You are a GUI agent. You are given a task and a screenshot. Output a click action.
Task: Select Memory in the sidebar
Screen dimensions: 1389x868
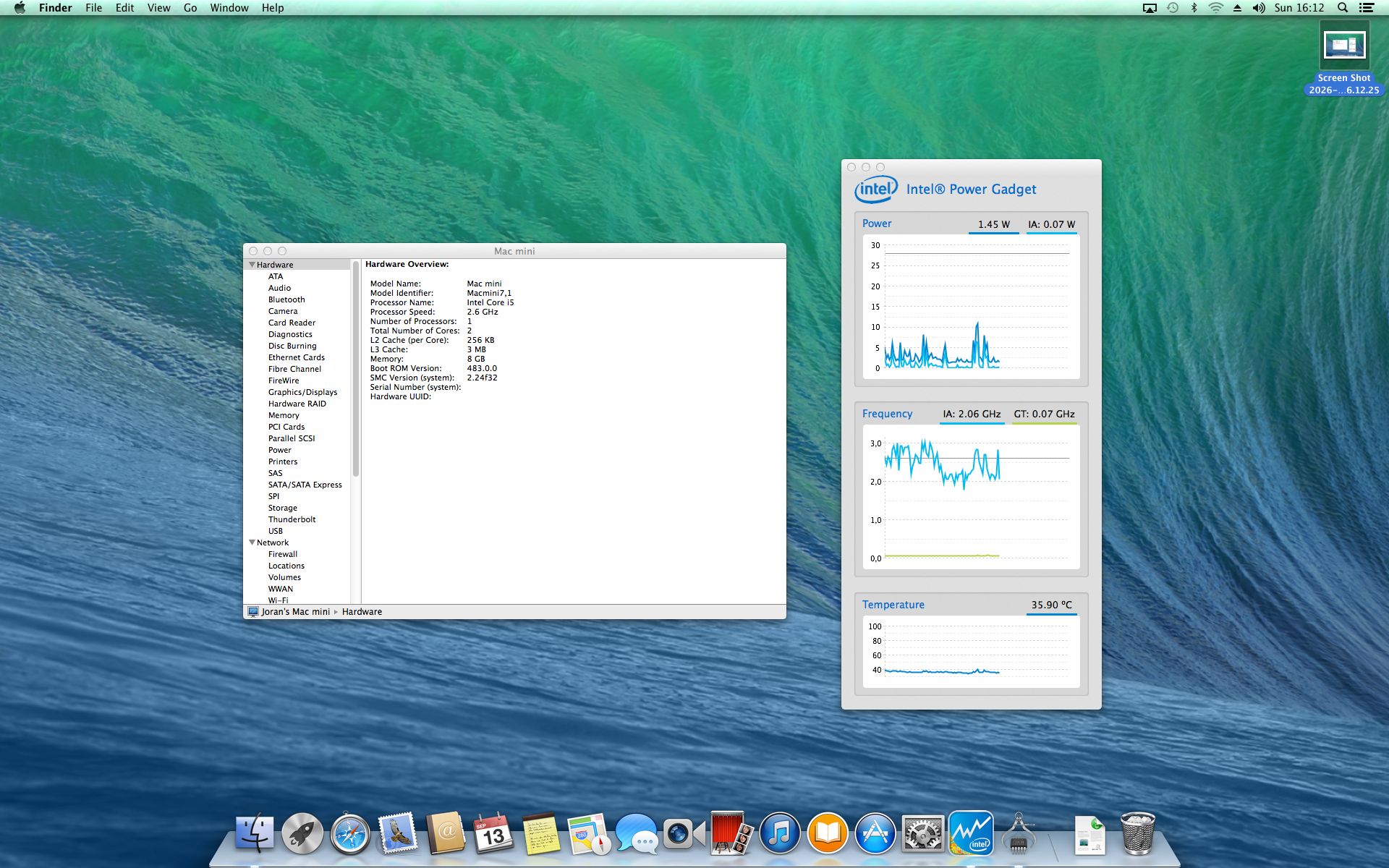[284, 415]
